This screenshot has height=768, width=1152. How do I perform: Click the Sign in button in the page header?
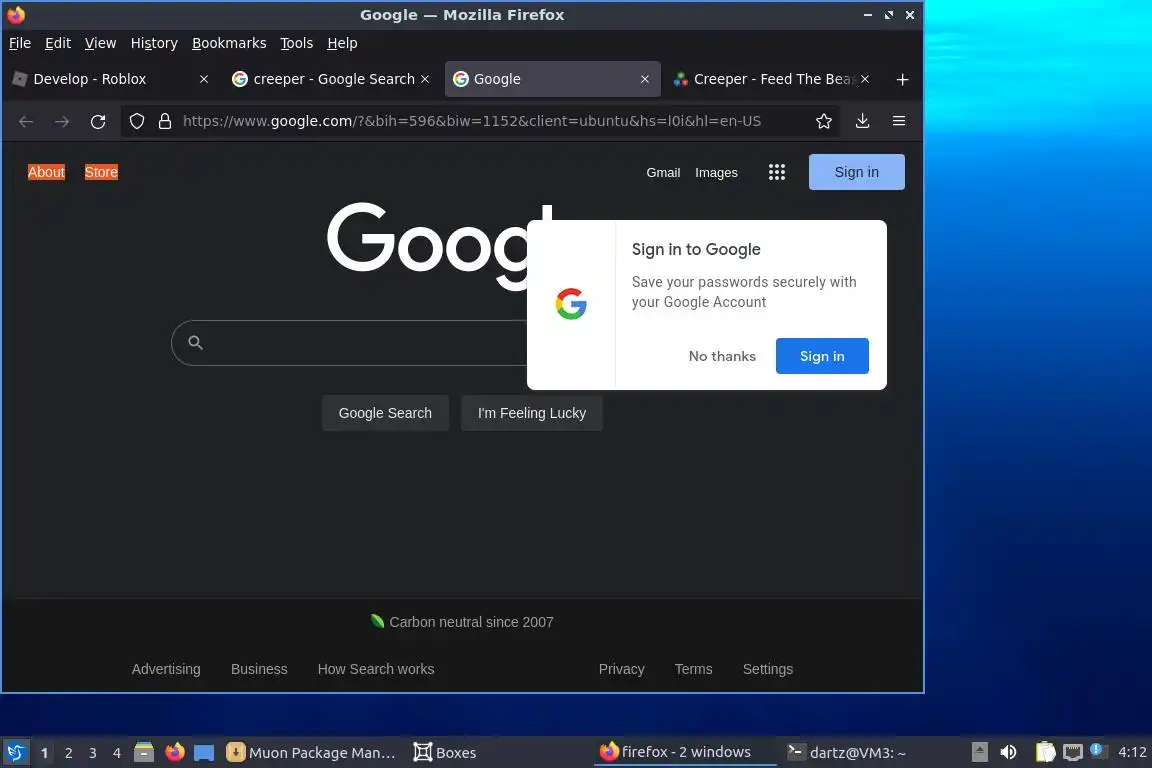[857, 172]
